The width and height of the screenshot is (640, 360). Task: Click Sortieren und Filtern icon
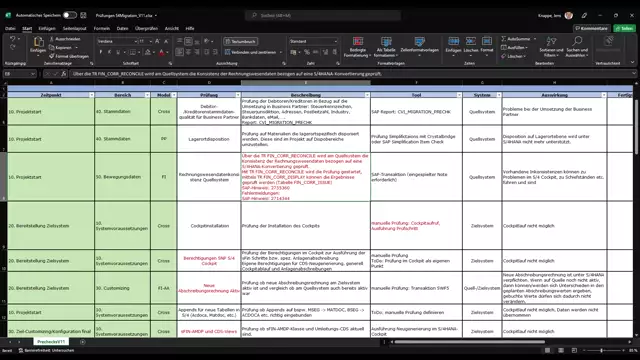click(x=551, y=41)
